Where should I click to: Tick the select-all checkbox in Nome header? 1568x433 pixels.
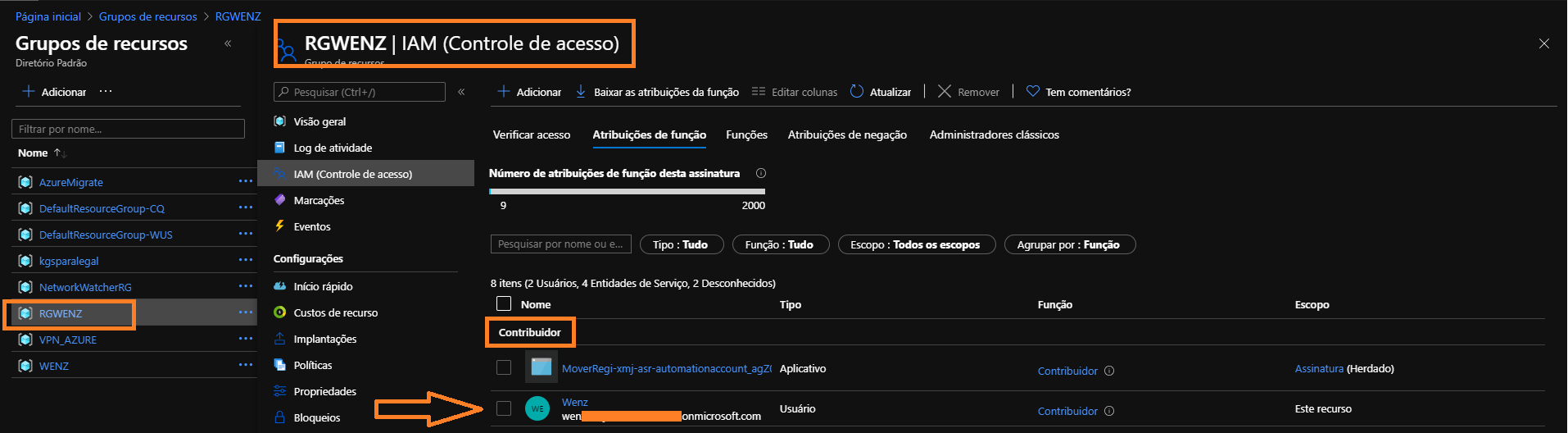(x=504, y=303)
